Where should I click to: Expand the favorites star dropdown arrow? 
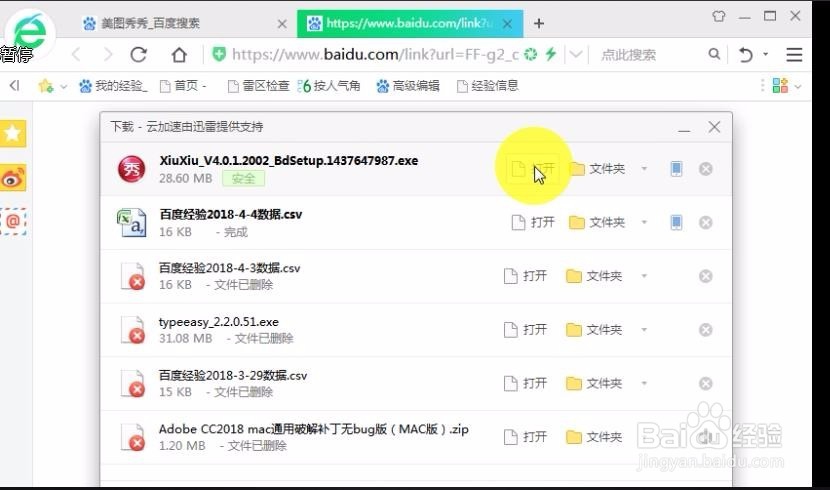[64, 86]
